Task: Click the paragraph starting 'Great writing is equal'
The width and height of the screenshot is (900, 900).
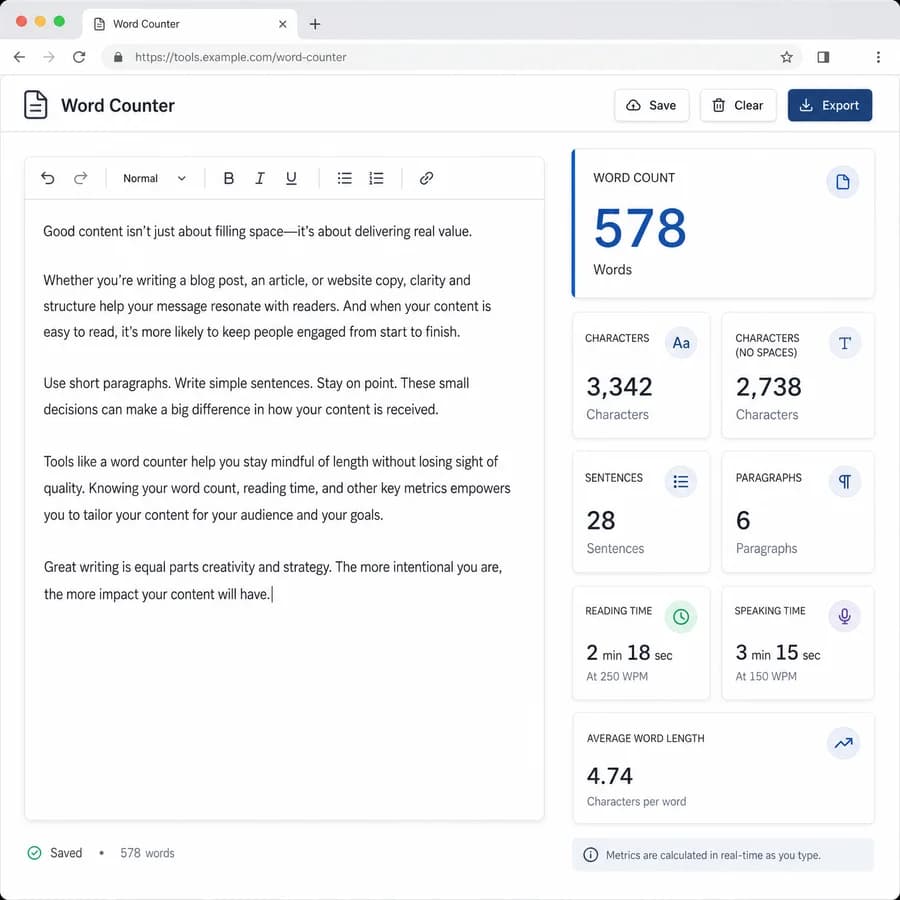Action: [273, 580]
